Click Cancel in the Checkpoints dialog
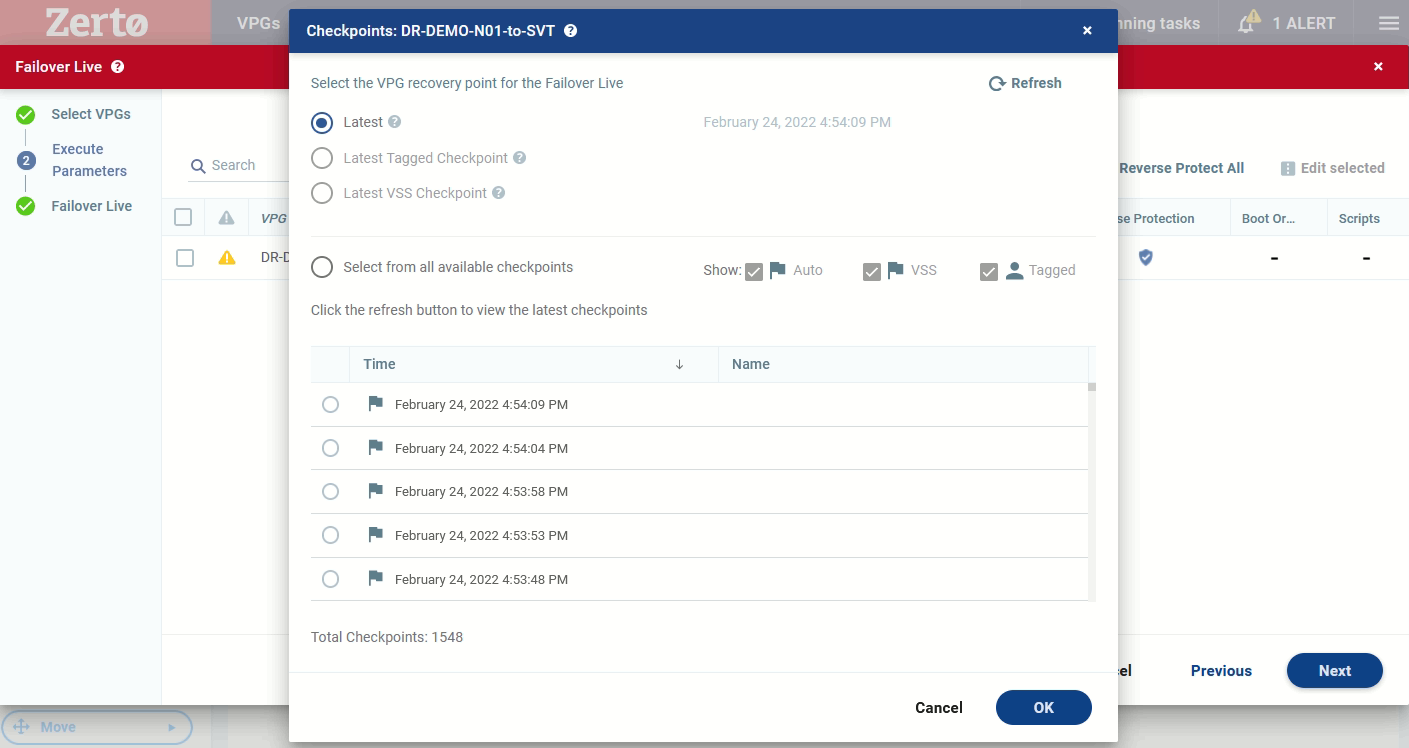Screen dimensions: 1409x748 [939, 708]
